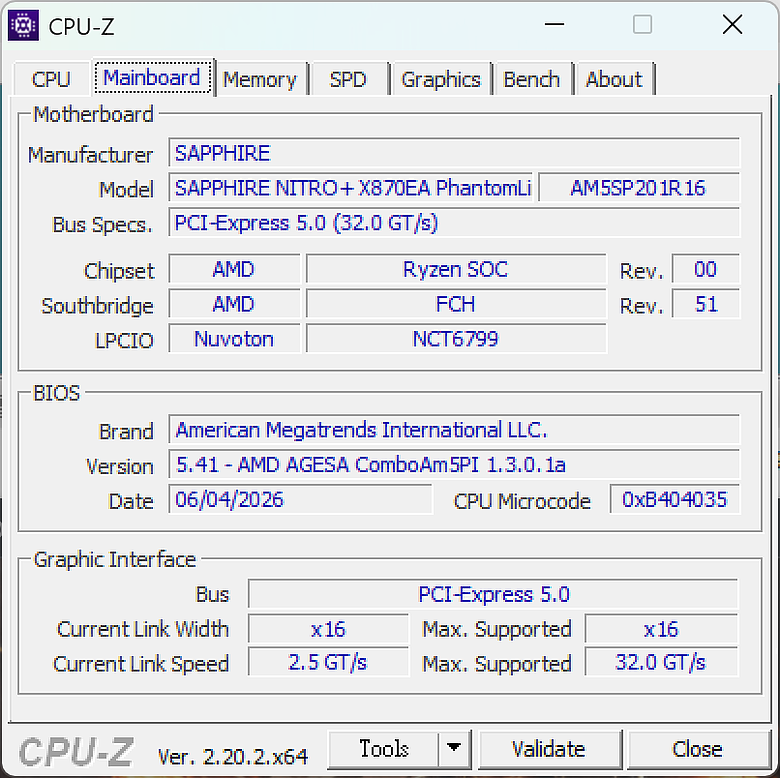Click the NCT6799 LPCIO value
The image size is (780, 778).
coord(456,339)
